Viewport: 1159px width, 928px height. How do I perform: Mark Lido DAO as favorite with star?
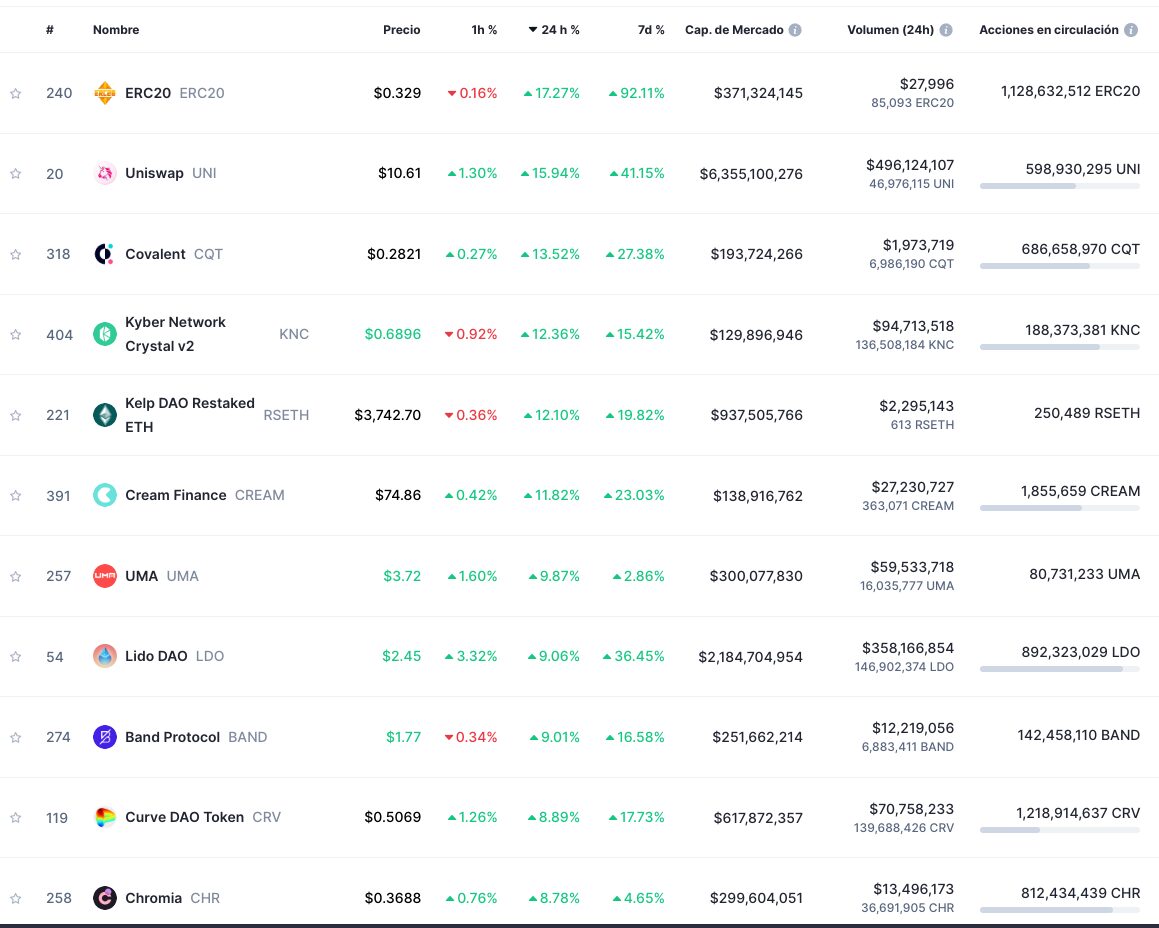point(16,657)
